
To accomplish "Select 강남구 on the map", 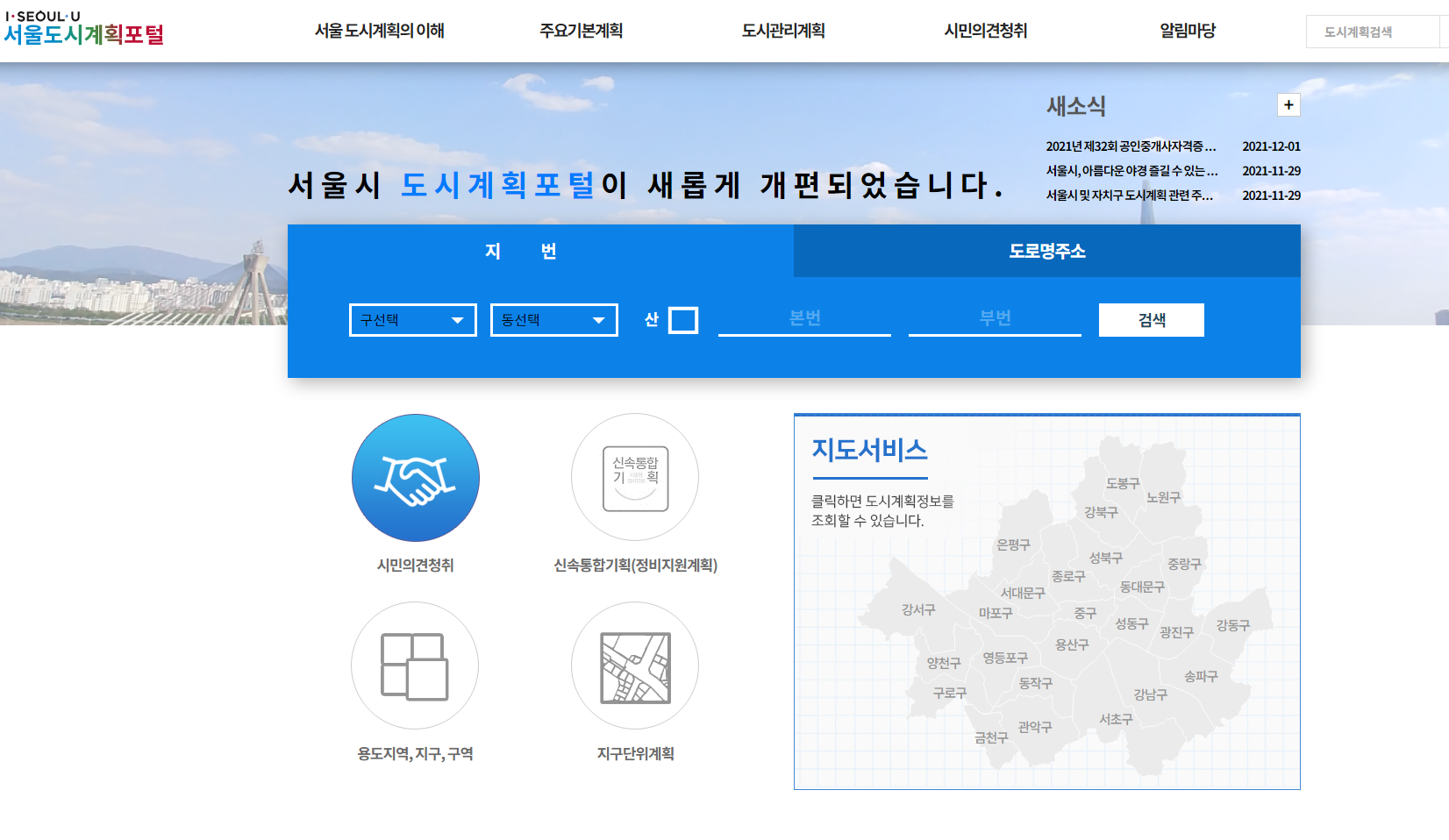I will point(1150,694).
